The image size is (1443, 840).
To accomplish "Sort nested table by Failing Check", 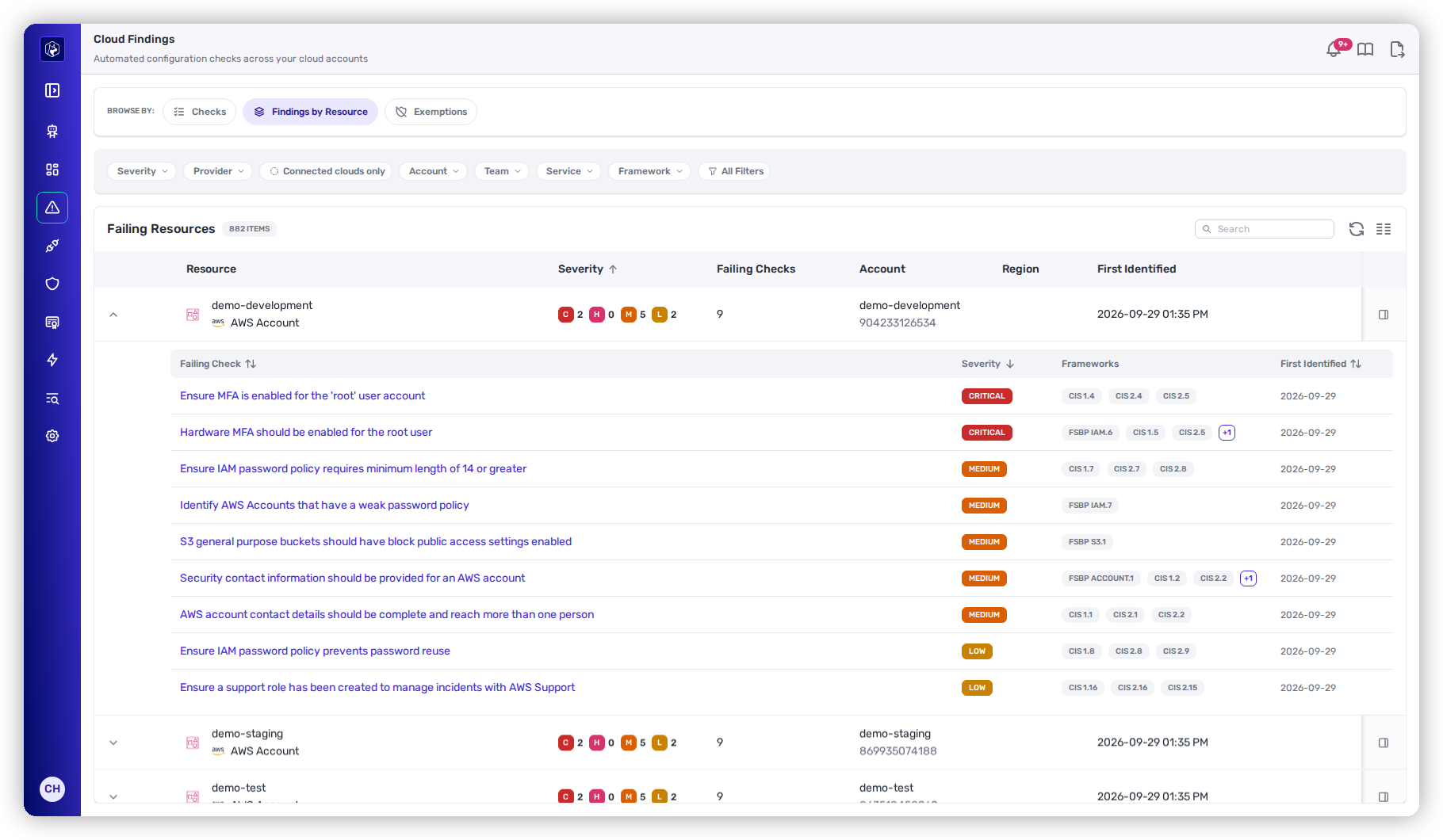I will tap(218, 364).
